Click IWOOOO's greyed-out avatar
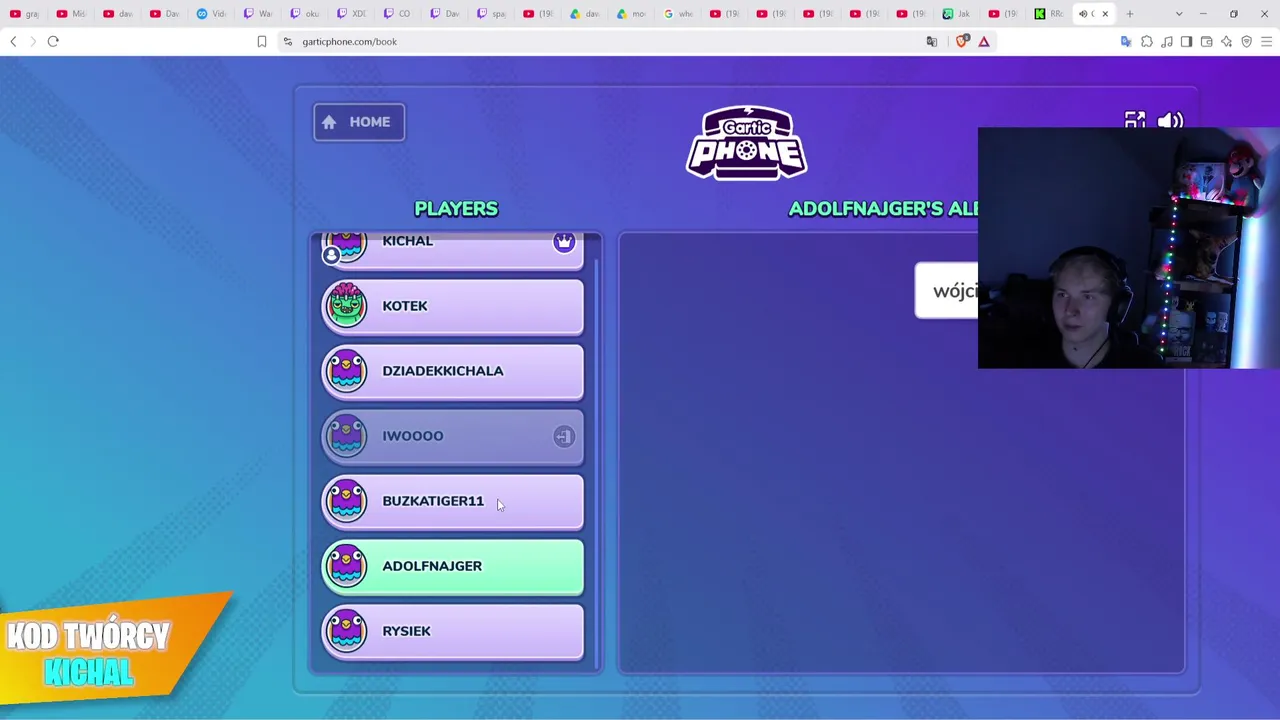The image size is (1280, 720). (x=346, y=436)
